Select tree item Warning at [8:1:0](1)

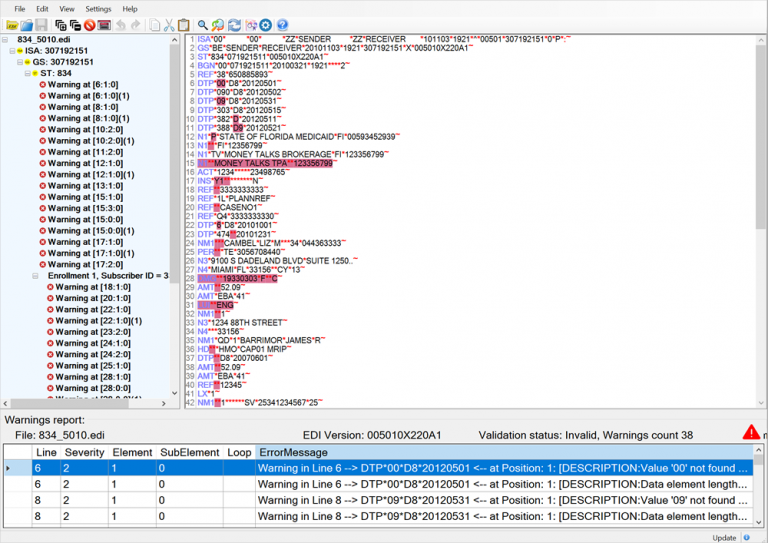[88, 118]
